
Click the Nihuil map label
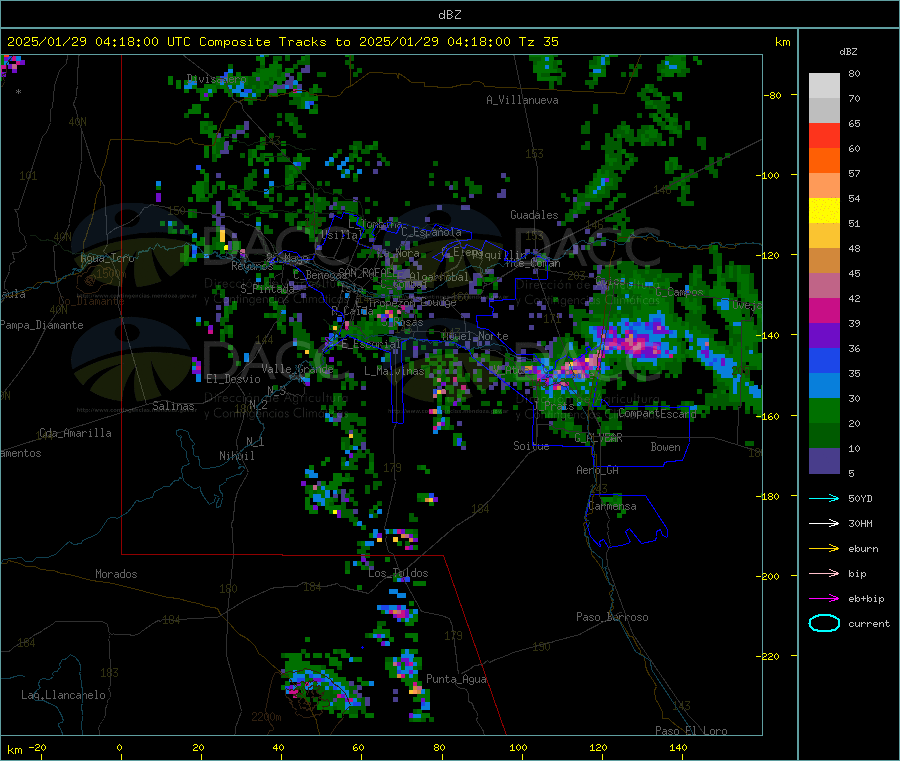[x=237, y=456]
